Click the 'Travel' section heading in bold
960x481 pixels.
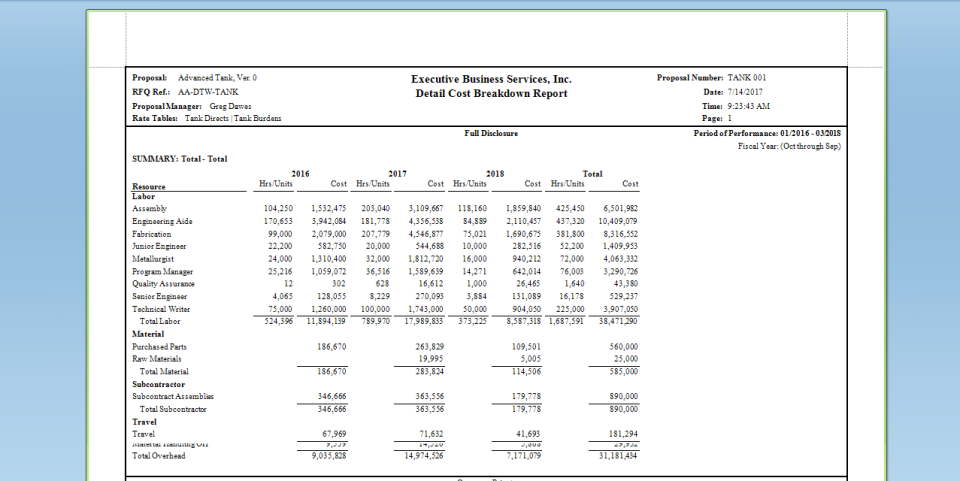pyautogui.click(x=144, y=422)
